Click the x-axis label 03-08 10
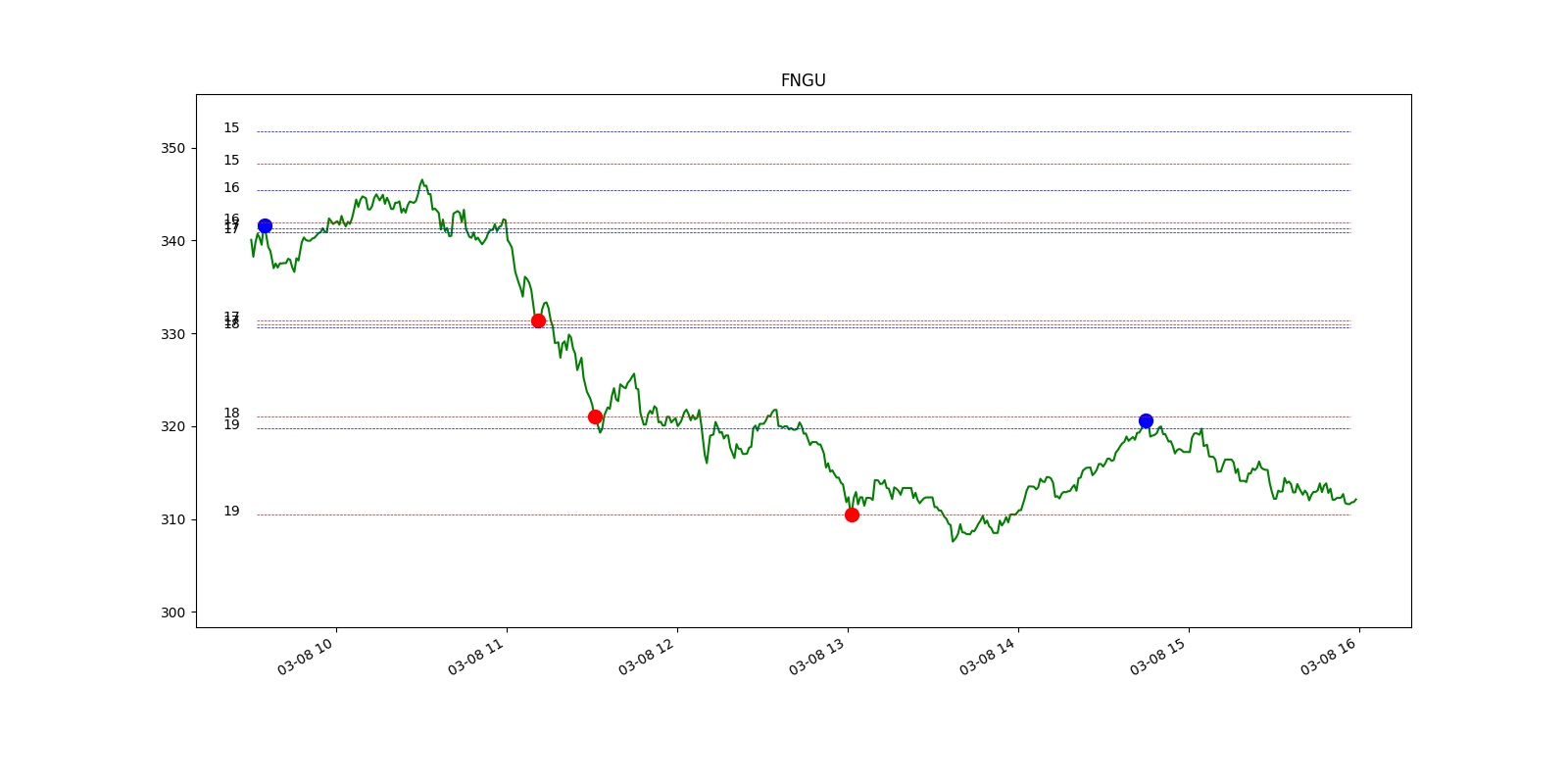This screenshot has width=1568, height=784. pos(306,657)
